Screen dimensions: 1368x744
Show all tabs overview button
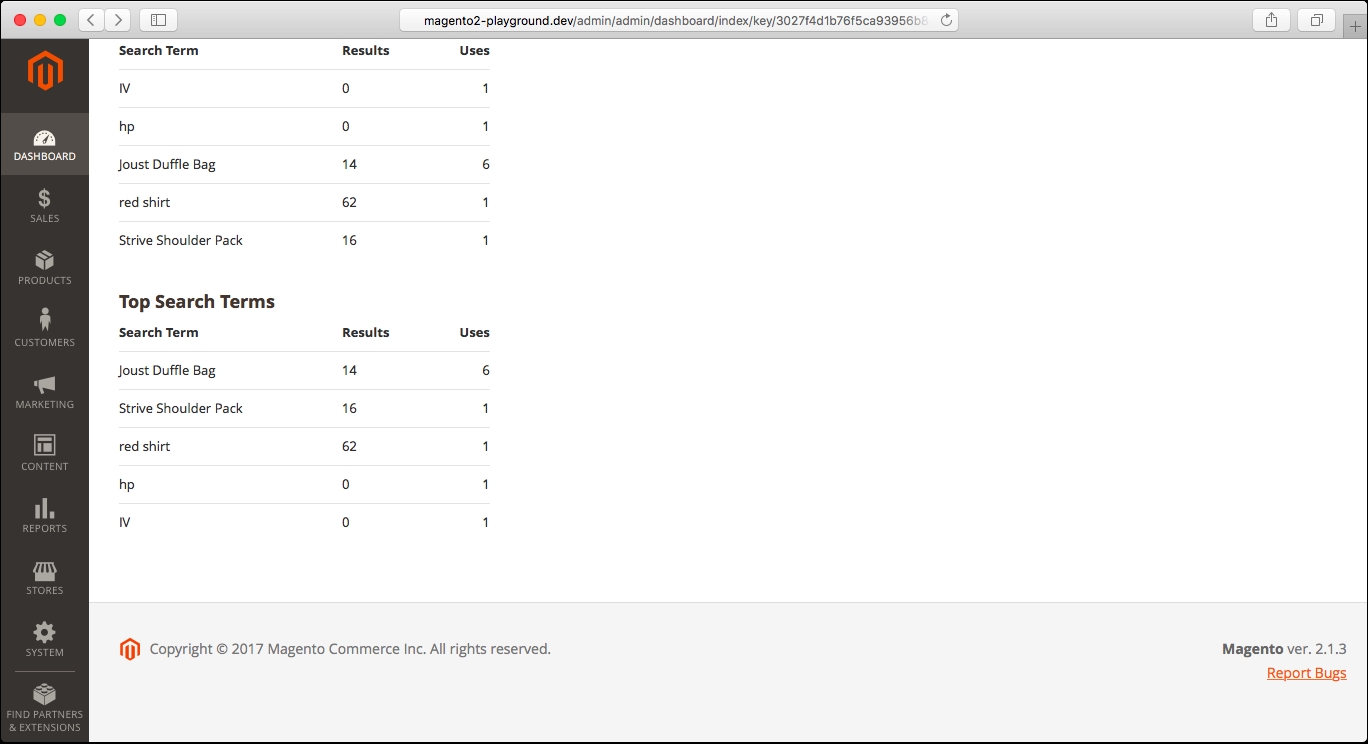click(x=1316, y=19)
